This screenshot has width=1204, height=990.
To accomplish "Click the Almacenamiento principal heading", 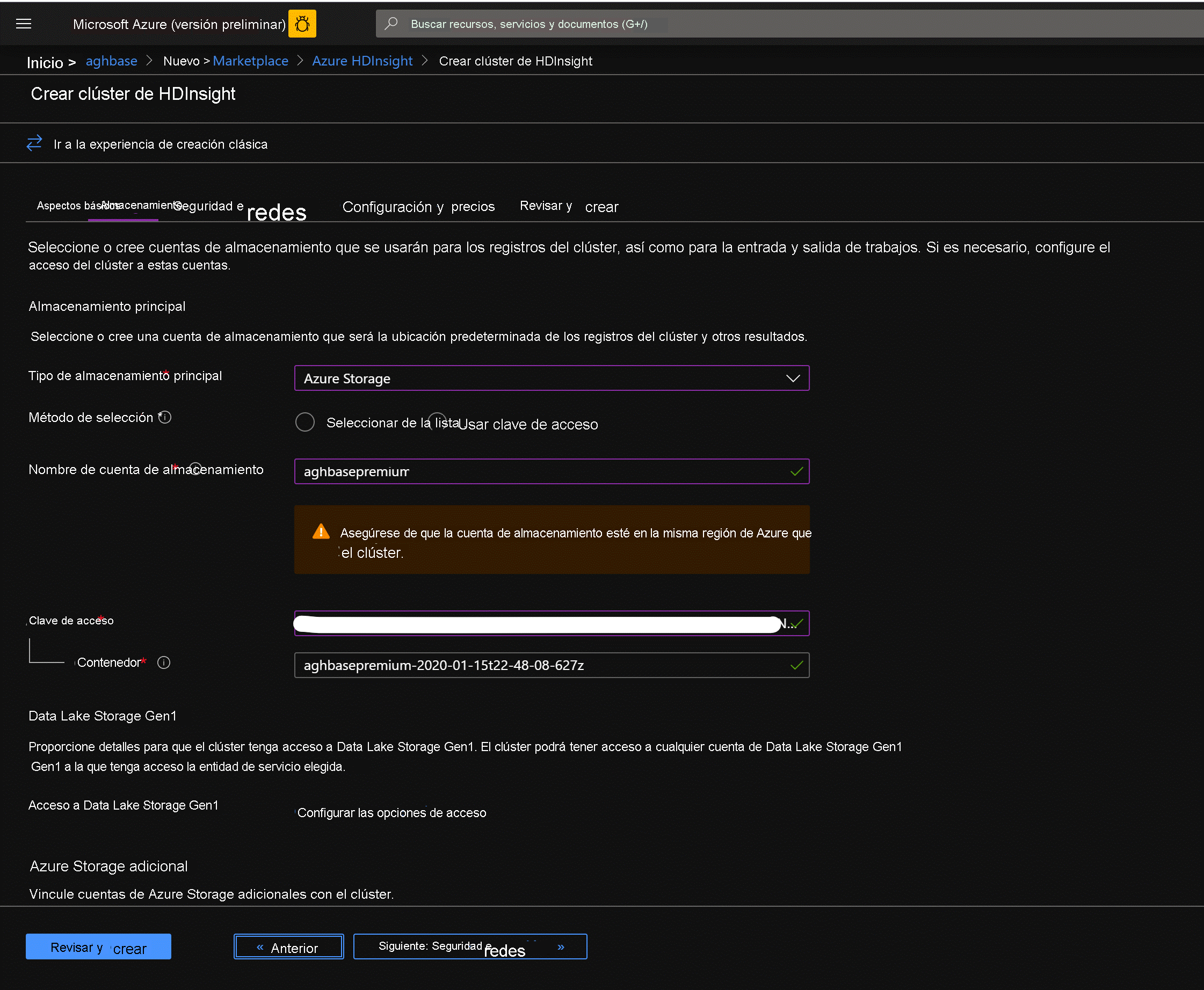I will click(107, 306).
